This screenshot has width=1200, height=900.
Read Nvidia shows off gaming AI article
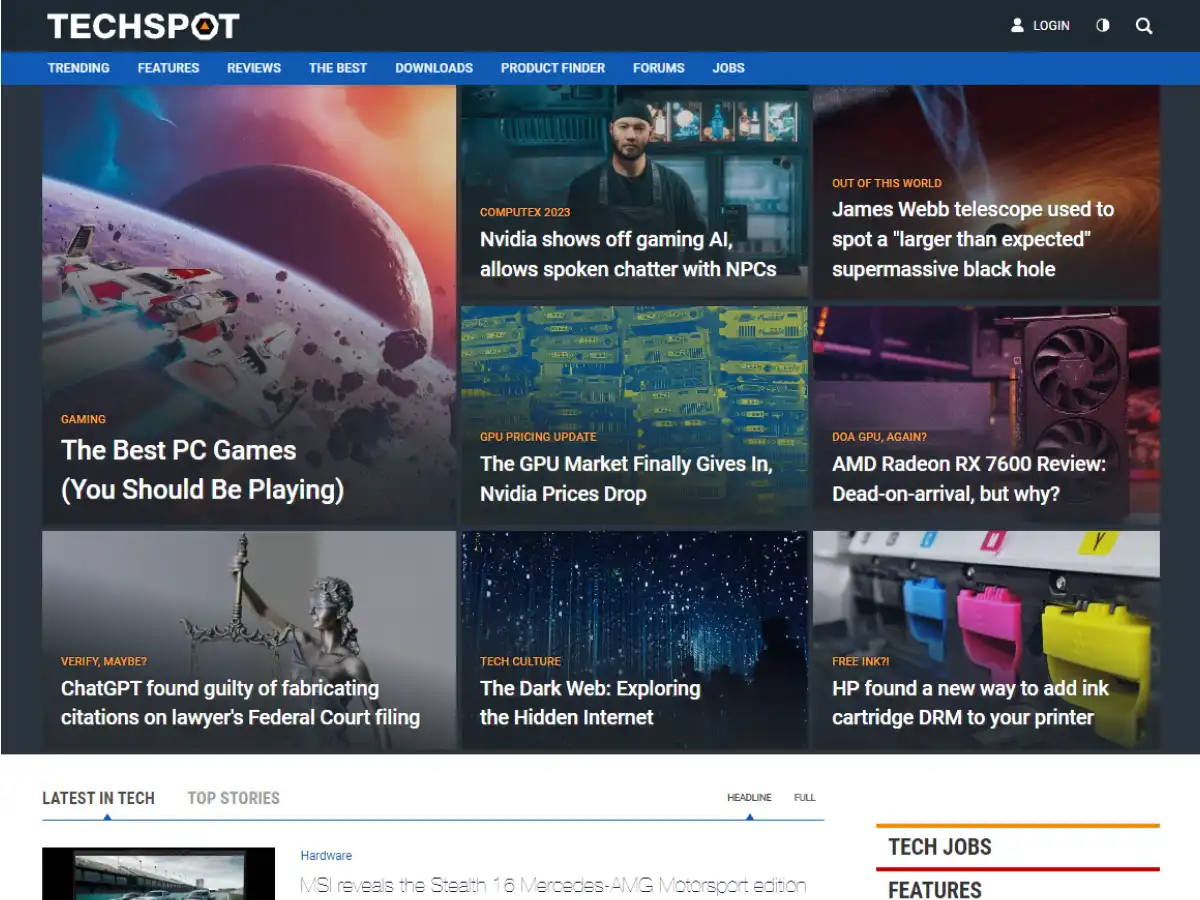click(x=628, y=254)
